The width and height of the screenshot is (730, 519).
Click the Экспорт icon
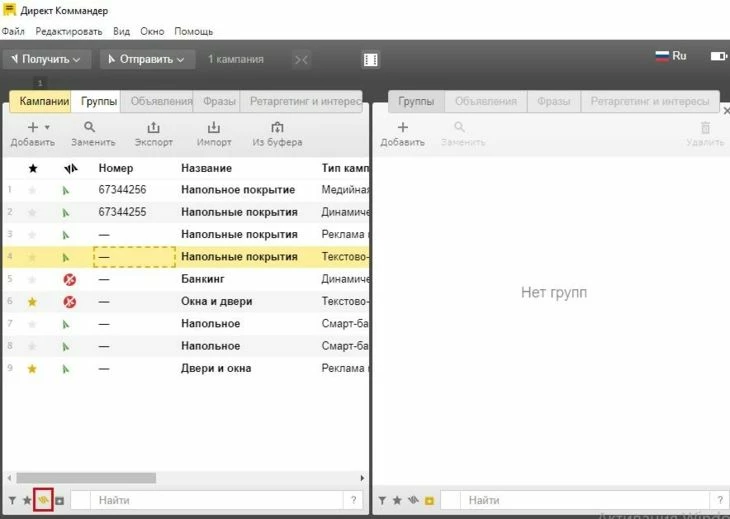tap(153, 127)
